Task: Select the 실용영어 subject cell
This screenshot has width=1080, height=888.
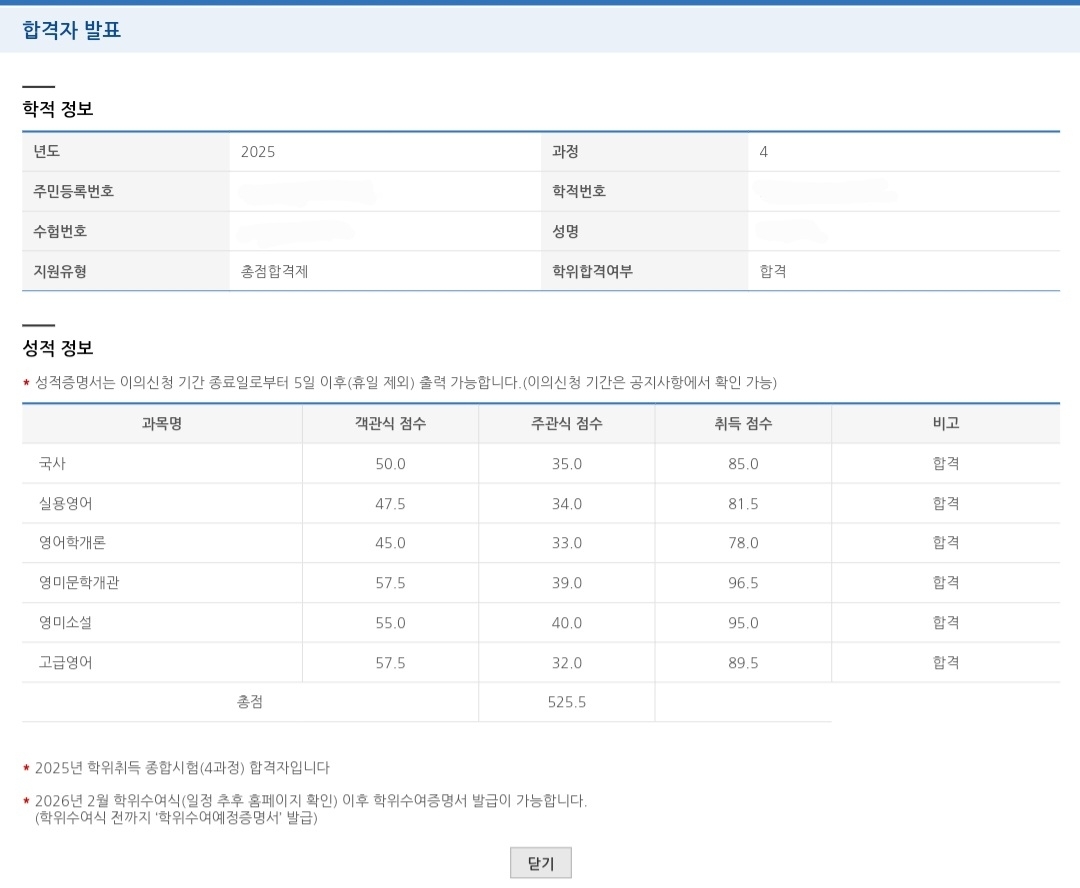Action: click(x=66, y=503)
